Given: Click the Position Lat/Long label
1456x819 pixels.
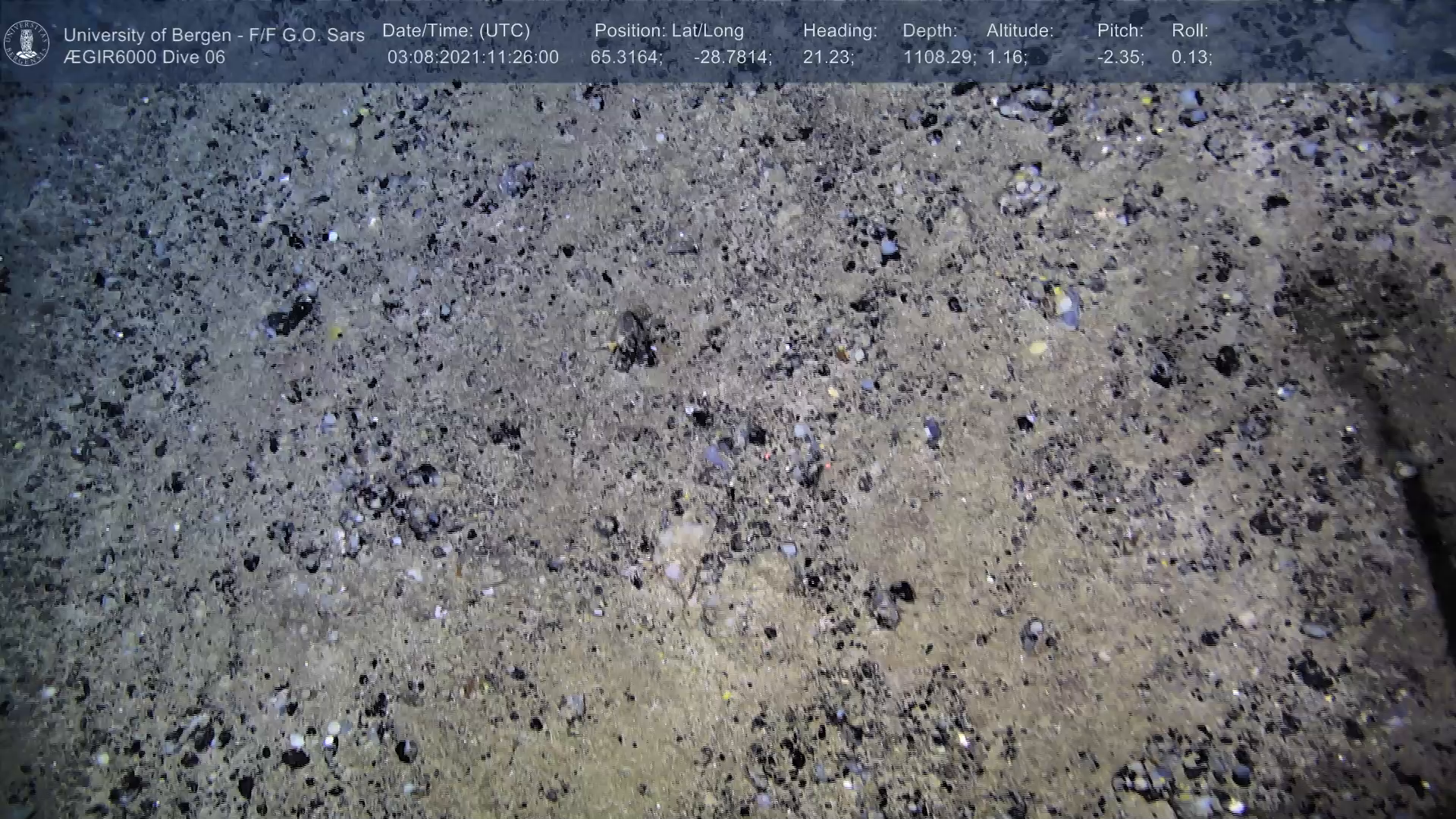Looking at the screenshot, I should pyautogui.click(x=668, y=31).
